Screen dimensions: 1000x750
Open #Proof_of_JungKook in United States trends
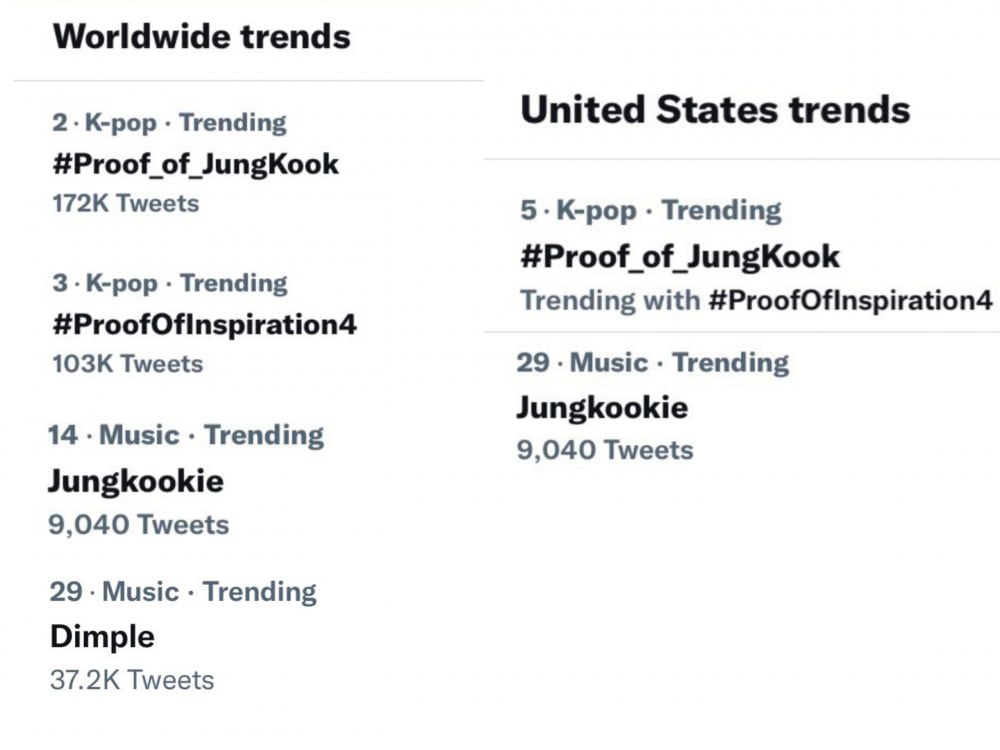680,257
